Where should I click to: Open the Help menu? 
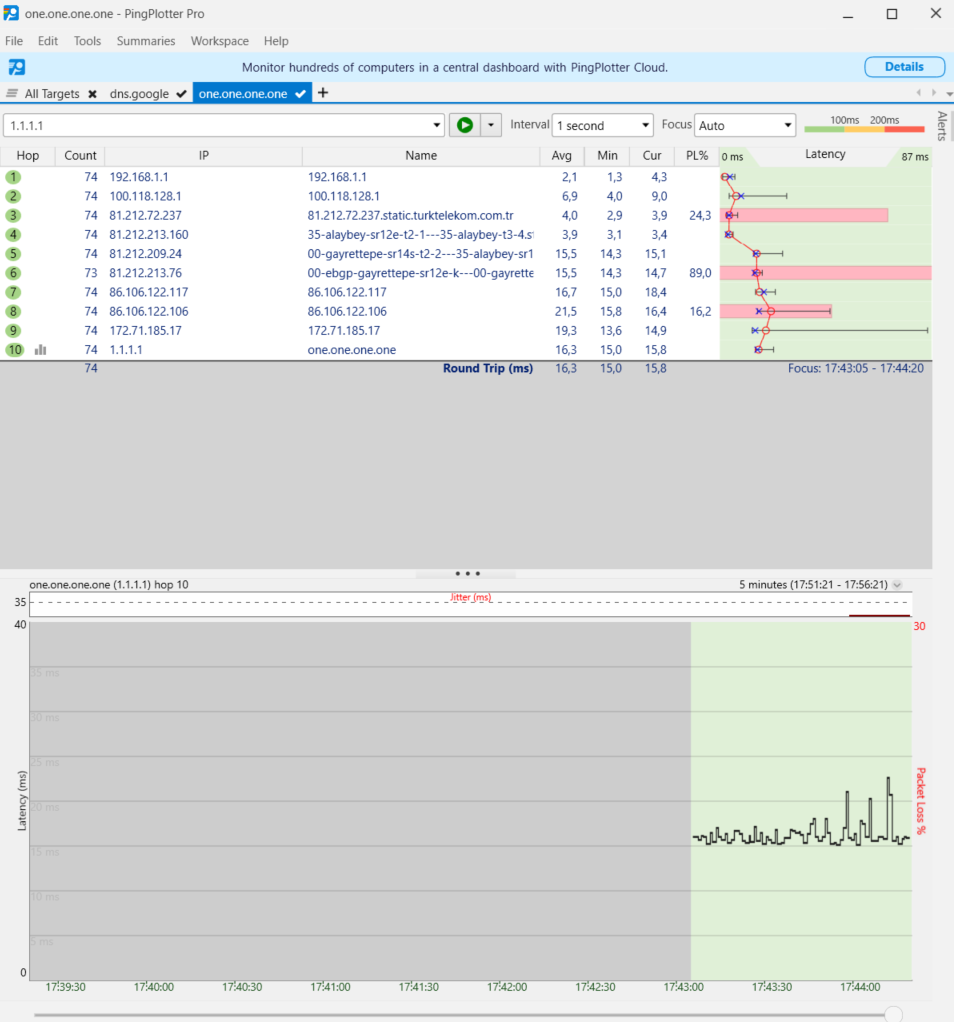click(x=276, y=41)
